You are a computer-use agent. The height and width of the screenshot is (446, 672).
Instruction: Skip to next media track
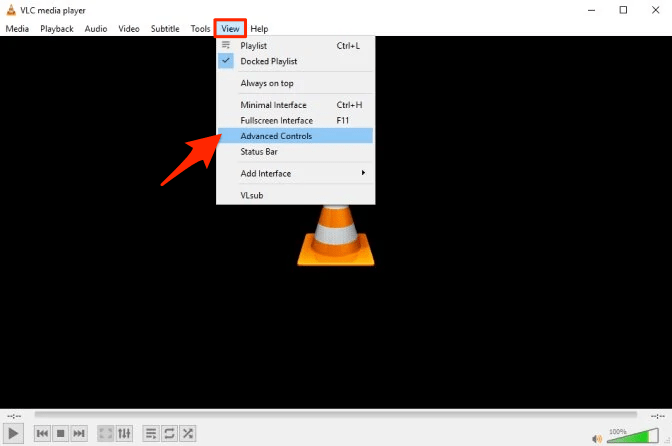click(x=79, y=434)
